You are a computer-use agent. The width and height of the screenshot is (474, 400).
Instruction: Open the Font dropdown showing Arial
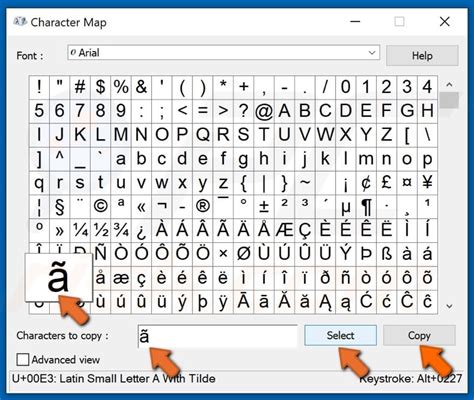click(x=223, y=53)
